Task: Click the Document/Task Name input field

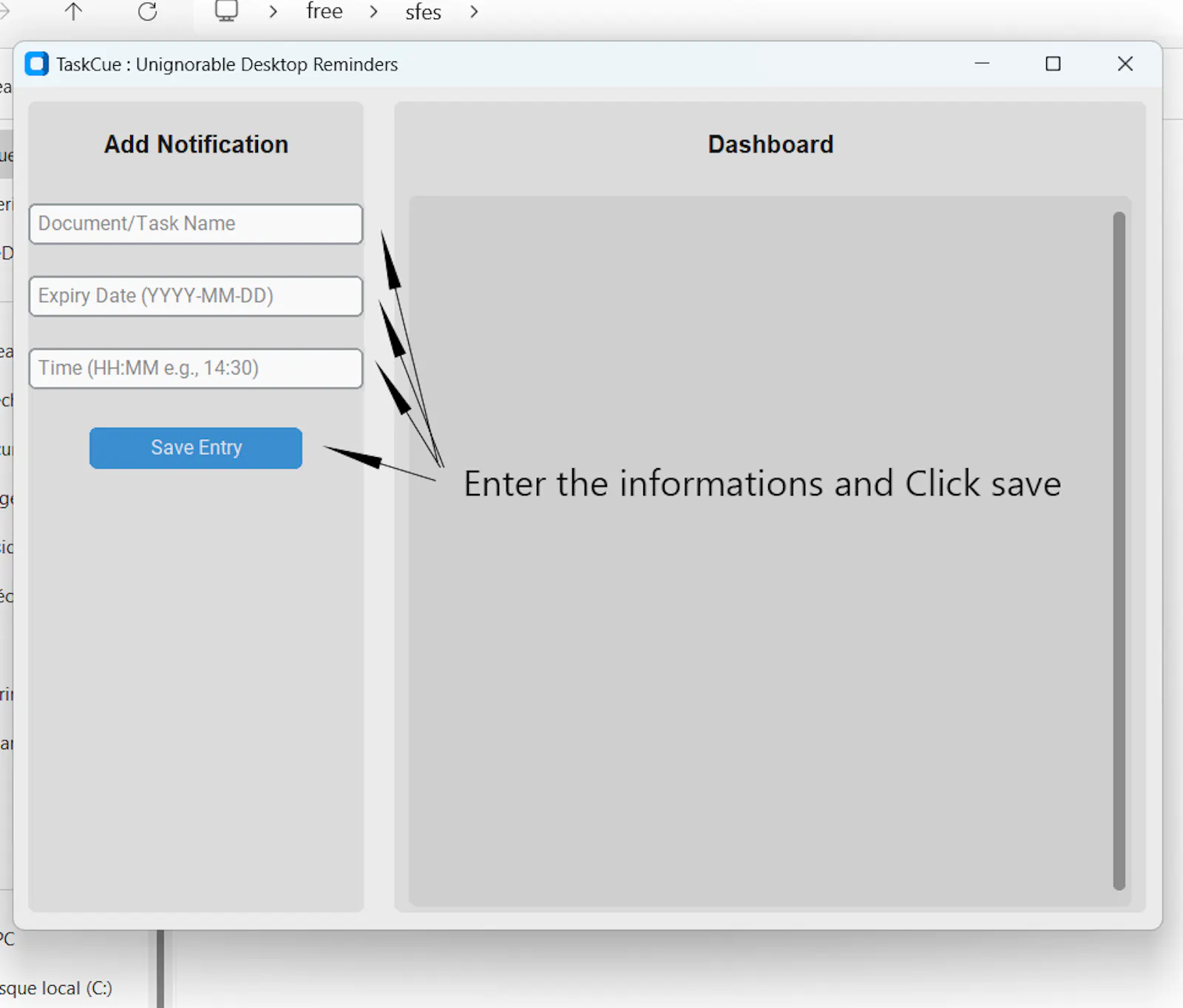Action: point(196,223)
